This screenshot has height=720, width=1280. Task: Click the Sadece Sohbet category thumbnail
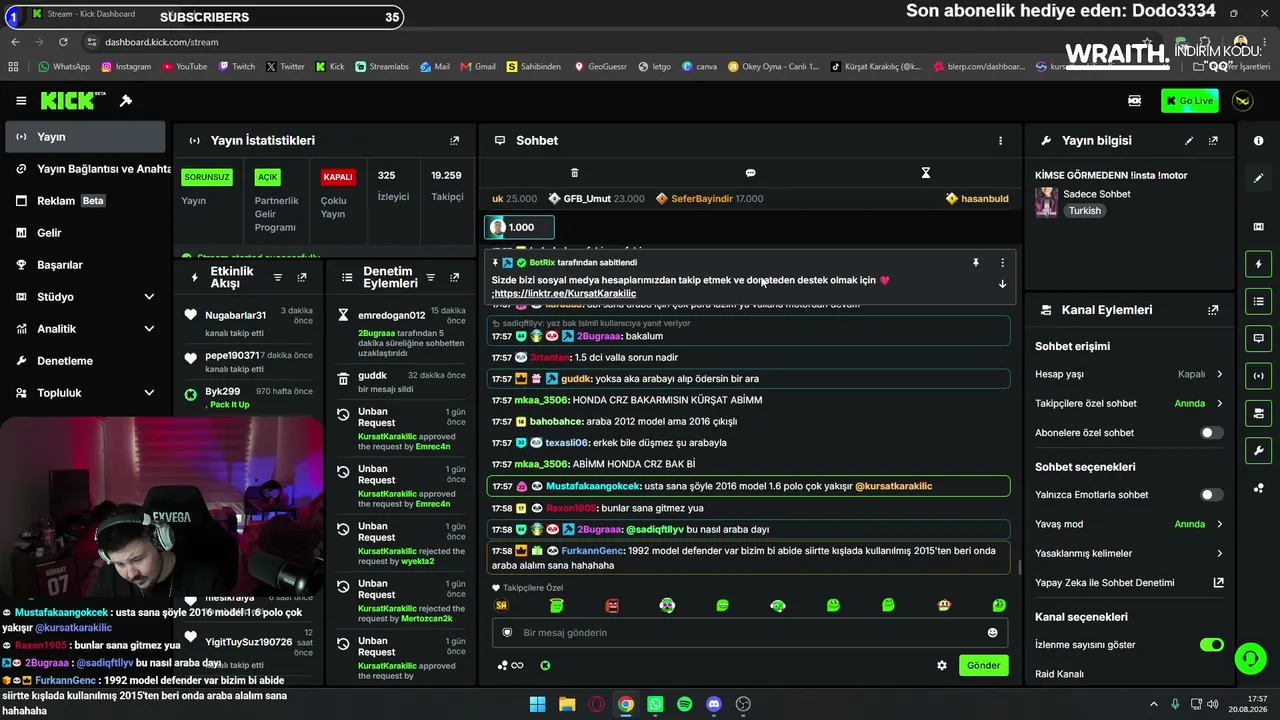(1046, 202)
